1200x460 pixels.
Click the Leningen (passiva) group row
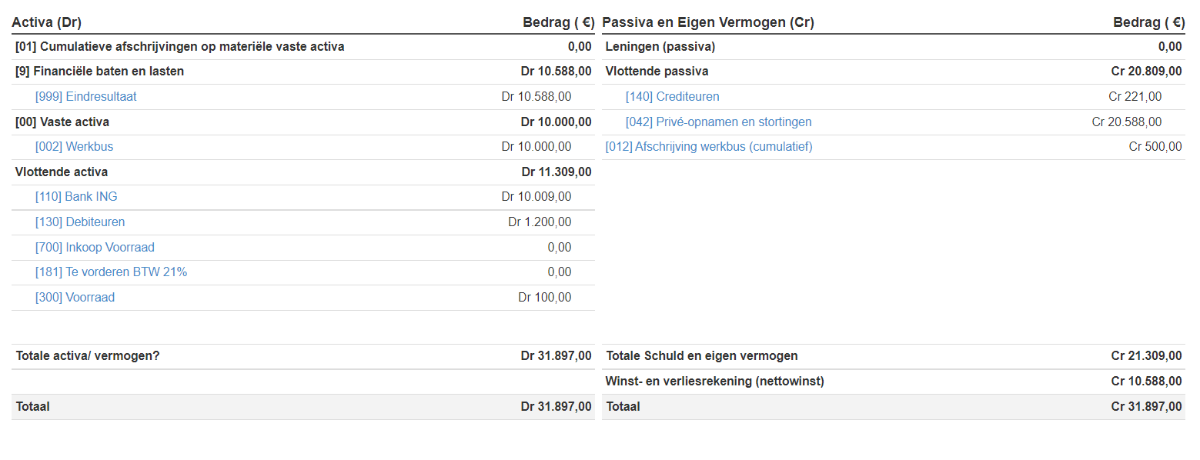pyautogui.click(x=660, y=47)
